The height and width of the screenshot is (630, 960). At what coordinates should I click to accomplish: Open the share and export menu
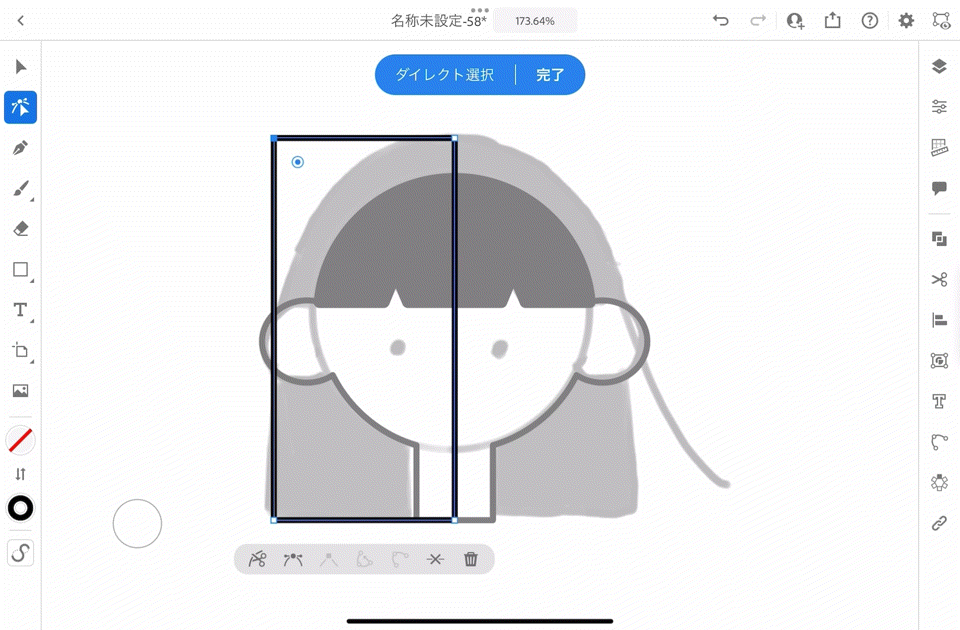pyautogui.click(x=833, y=21)
